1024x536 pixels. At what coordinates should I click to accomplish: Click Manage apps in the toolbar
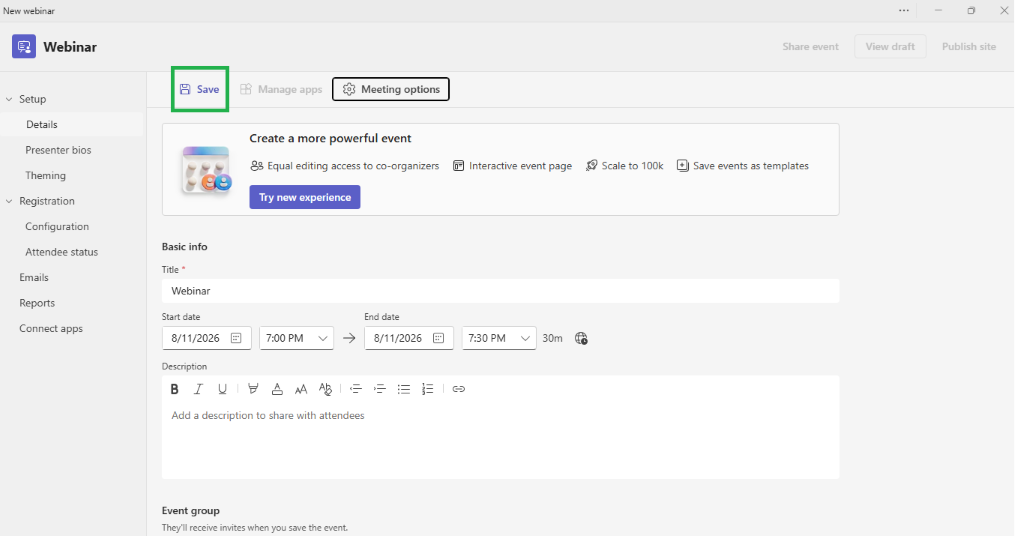(x=281, y=89)
